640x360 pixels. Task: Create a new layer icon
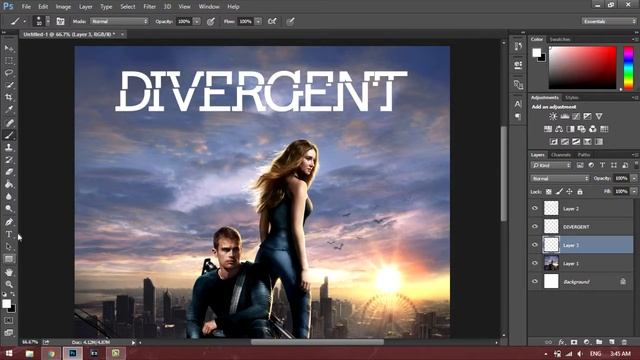[611, 342]
